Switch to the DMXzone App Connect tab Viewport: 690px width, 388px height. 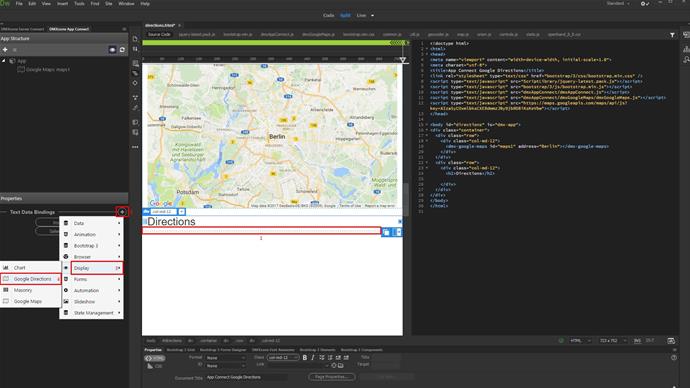coord(69,29)
